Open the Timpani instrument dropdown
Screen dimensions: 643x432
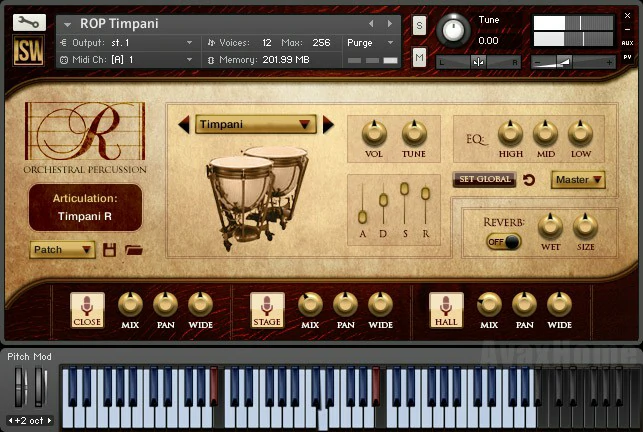[x=256, y=125]
